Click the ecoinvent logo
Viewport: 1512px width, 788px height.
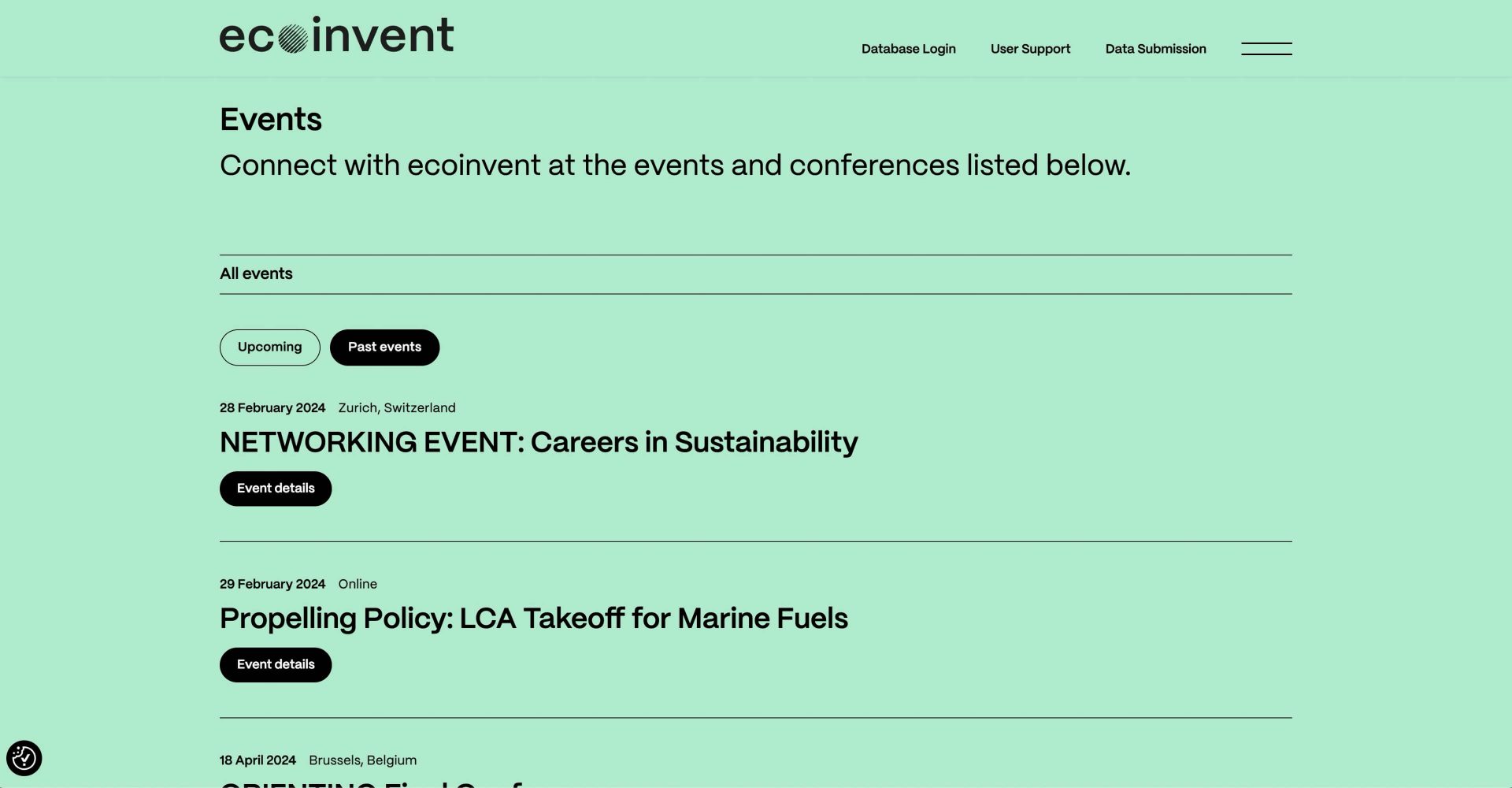[336, 36]
